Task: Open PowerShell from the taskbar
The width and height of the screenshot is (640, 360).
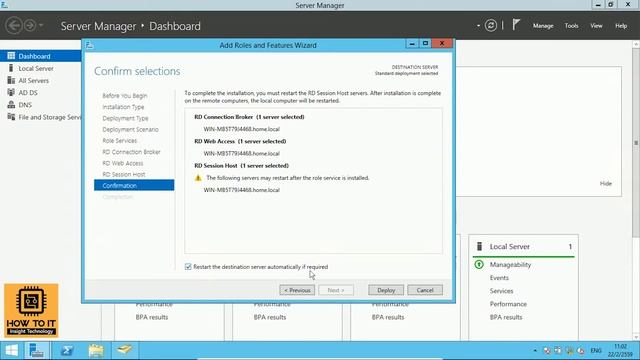Action: tap(67, 350)
